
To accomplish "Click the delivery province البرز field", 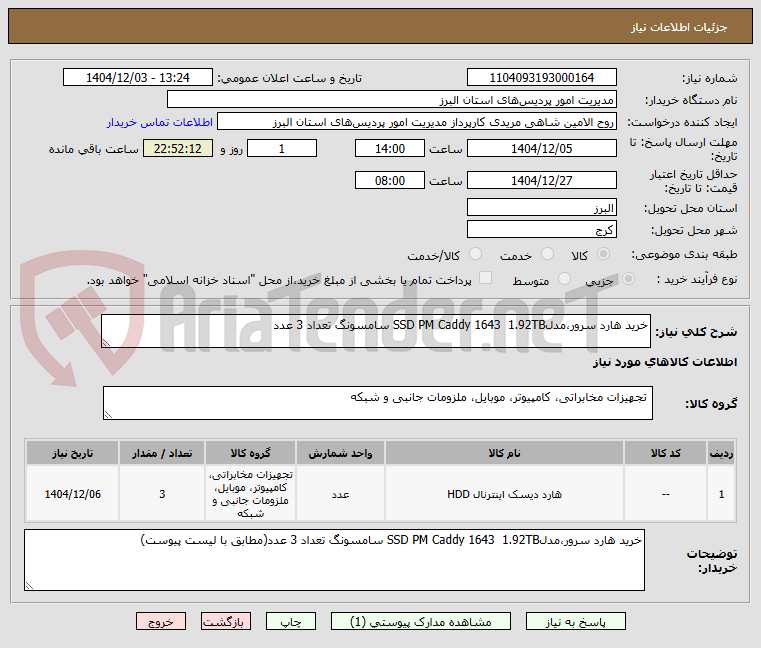I will coord(542,207).
